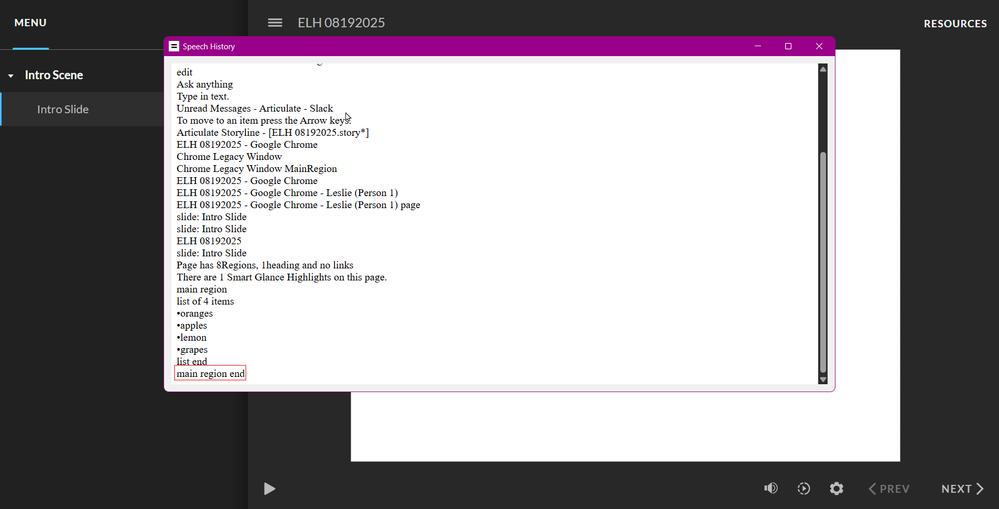Image resolution: width=999 pixels, height=509 pixels.
Task: Click the 'list end' line
Action: pos(192,362)
